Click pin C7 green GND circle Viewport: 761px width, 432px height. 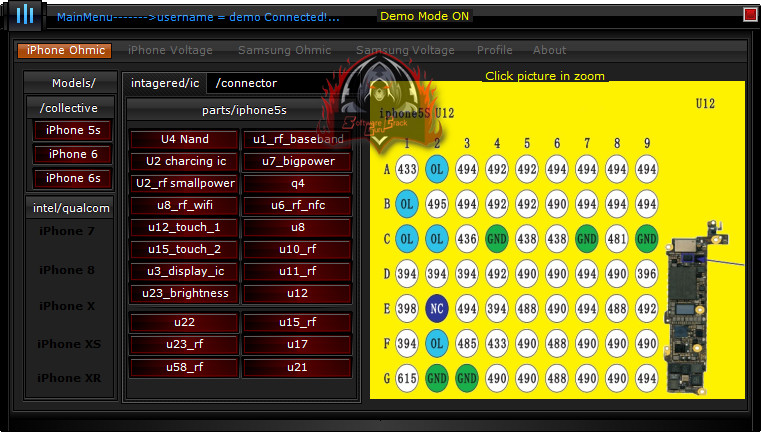[x=586, y=239]
